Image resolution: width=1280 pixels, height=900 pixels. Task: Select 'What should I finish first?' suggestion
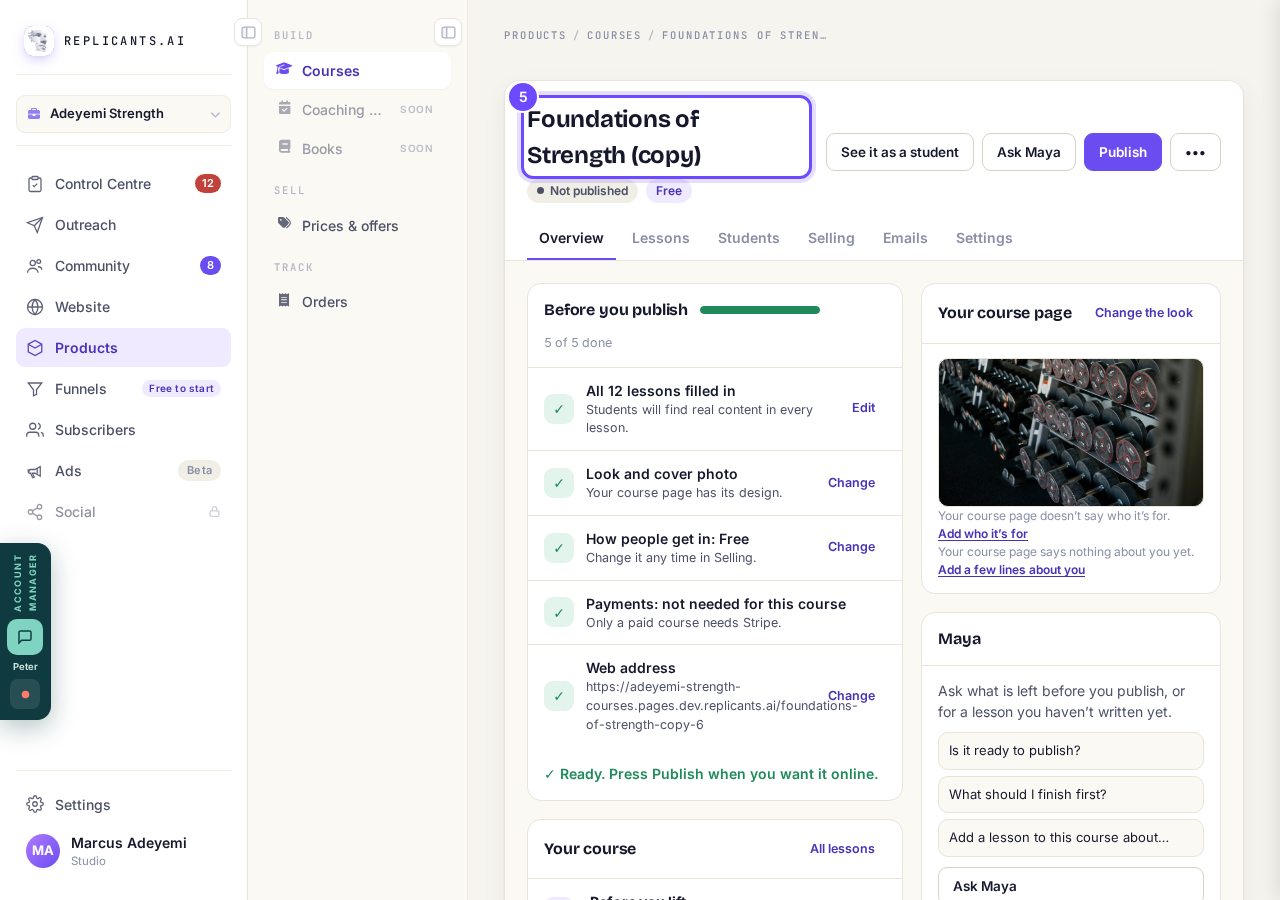(1071, 795)
